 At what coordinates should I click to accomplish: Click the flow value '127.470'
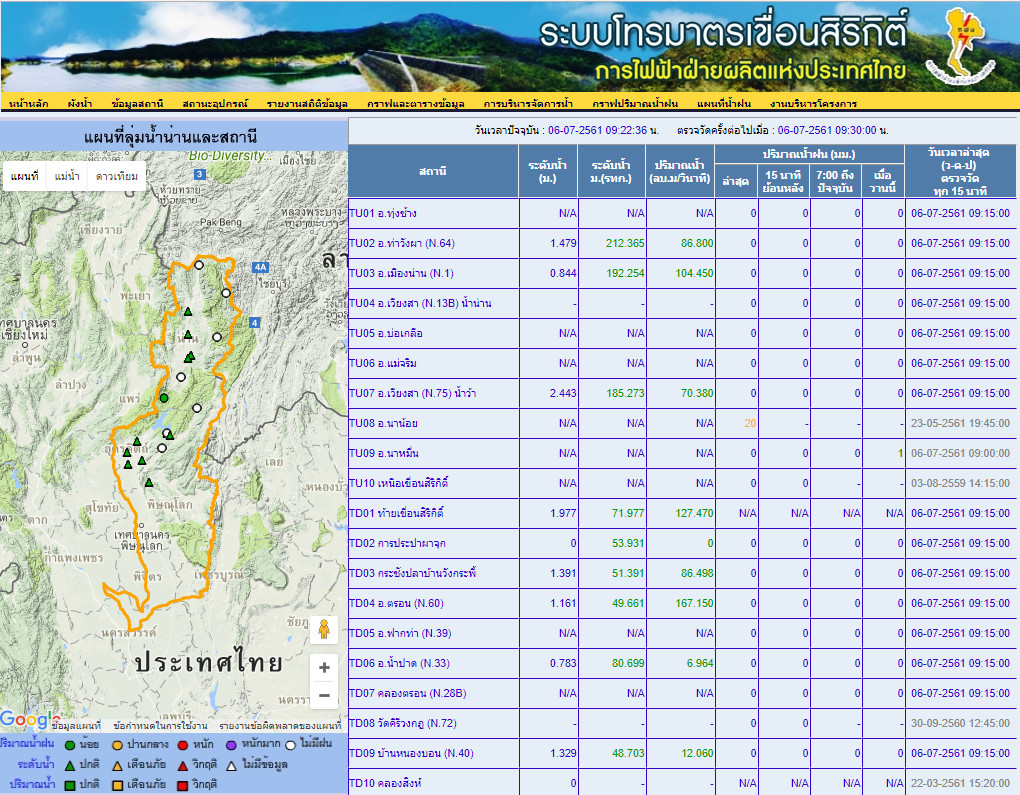tap(694, 513)
